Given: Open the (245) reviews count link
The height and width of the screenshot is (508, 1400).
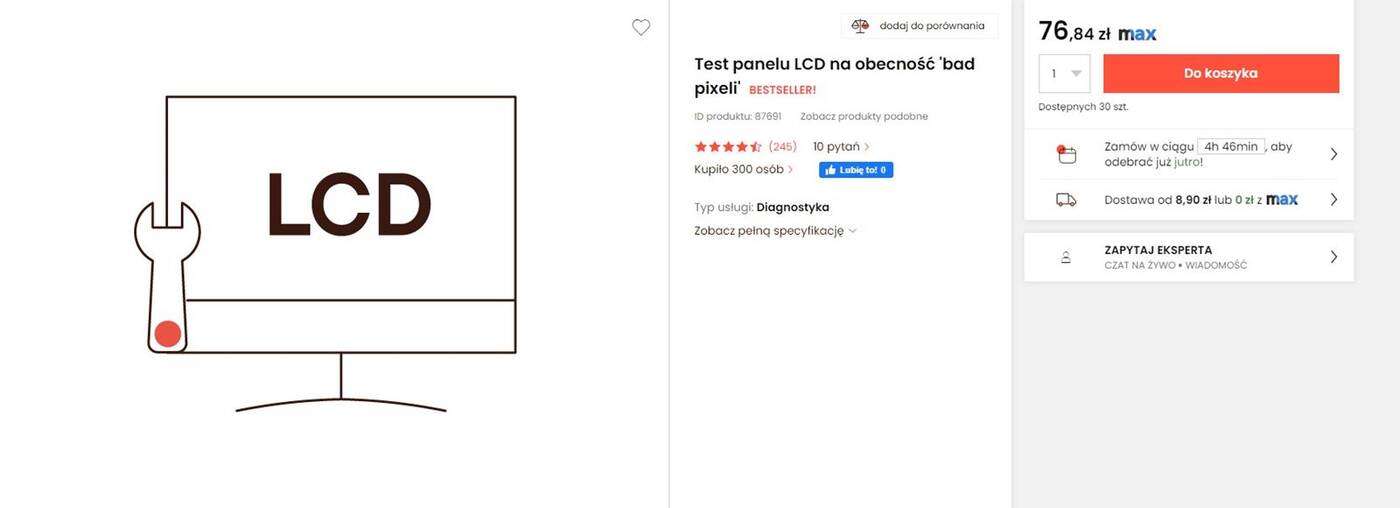Looking at the screenshot, I should [782, 147].
